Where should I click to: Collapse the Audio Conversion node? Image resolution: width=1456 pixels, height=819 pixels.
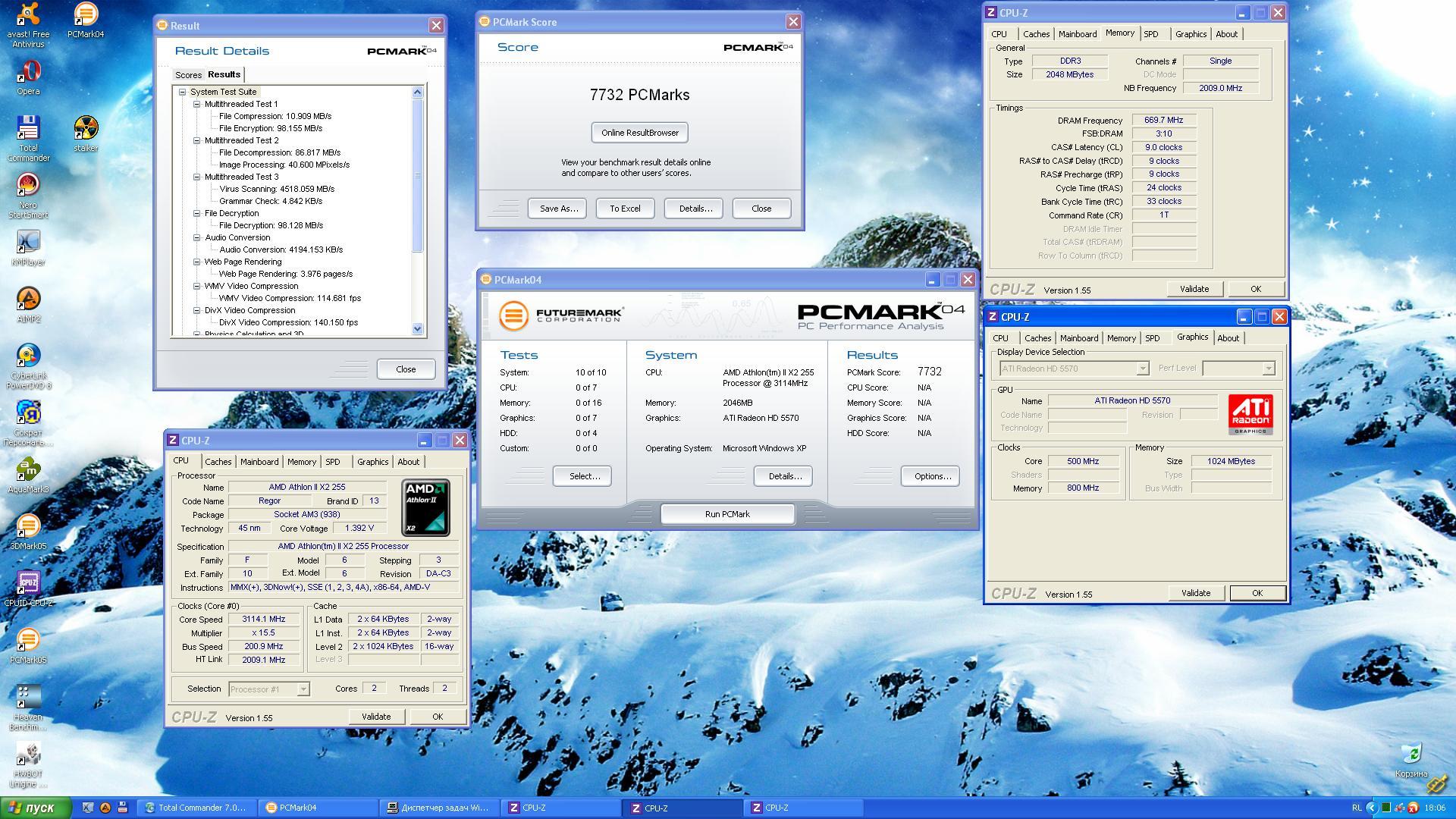(197, 237)
